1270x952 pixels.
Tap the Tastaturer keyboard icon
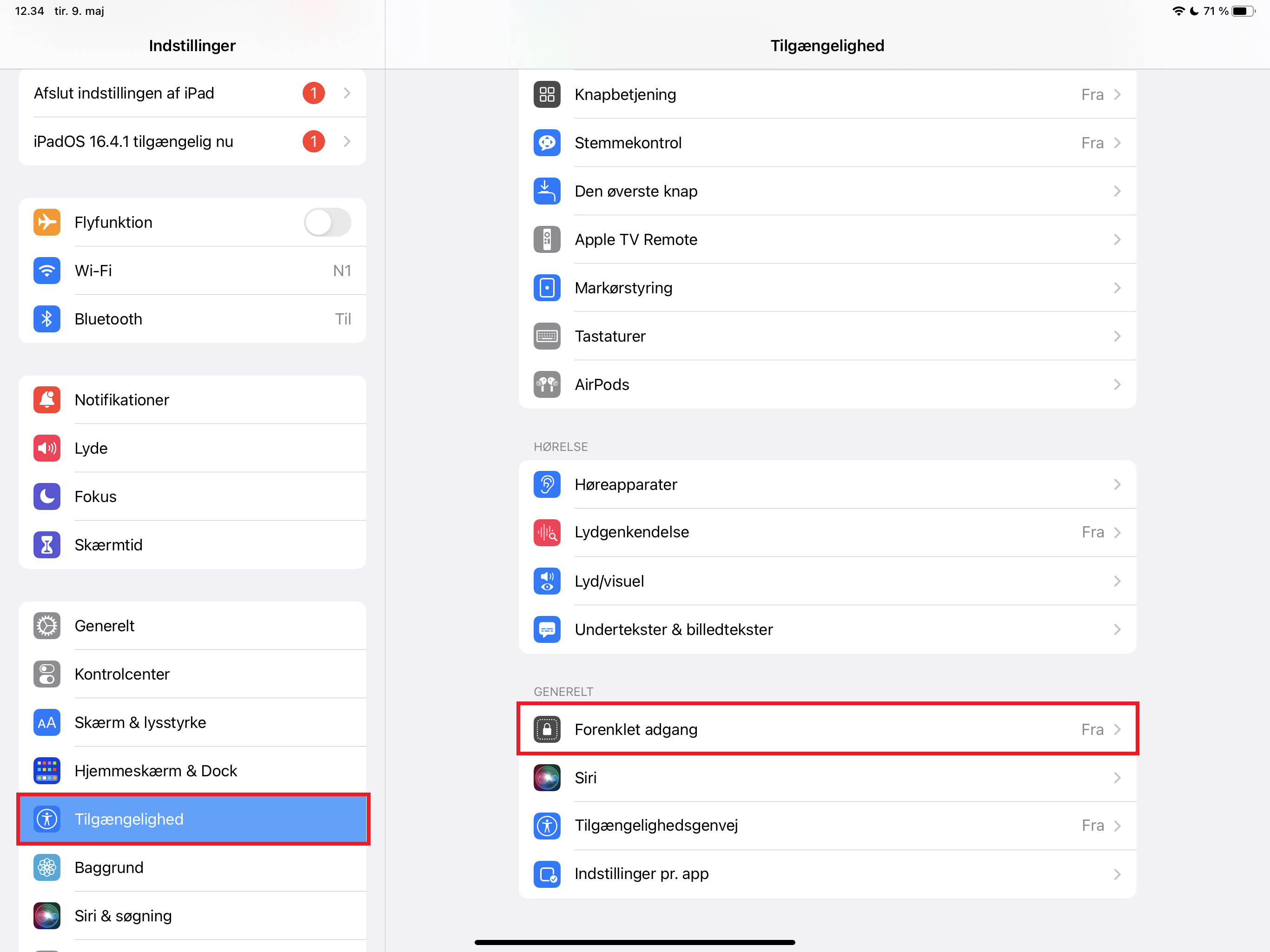[x=547, y=336]
